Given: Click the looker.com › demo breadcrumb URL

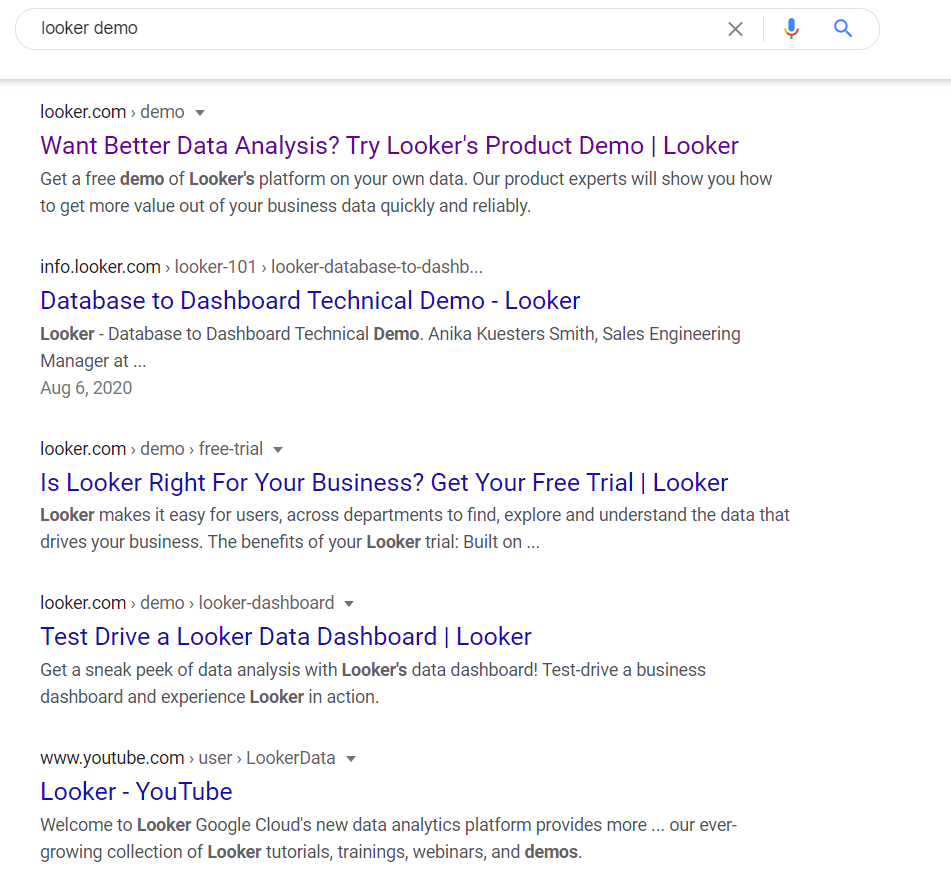Looking at the screenshot, I should 112,112.
